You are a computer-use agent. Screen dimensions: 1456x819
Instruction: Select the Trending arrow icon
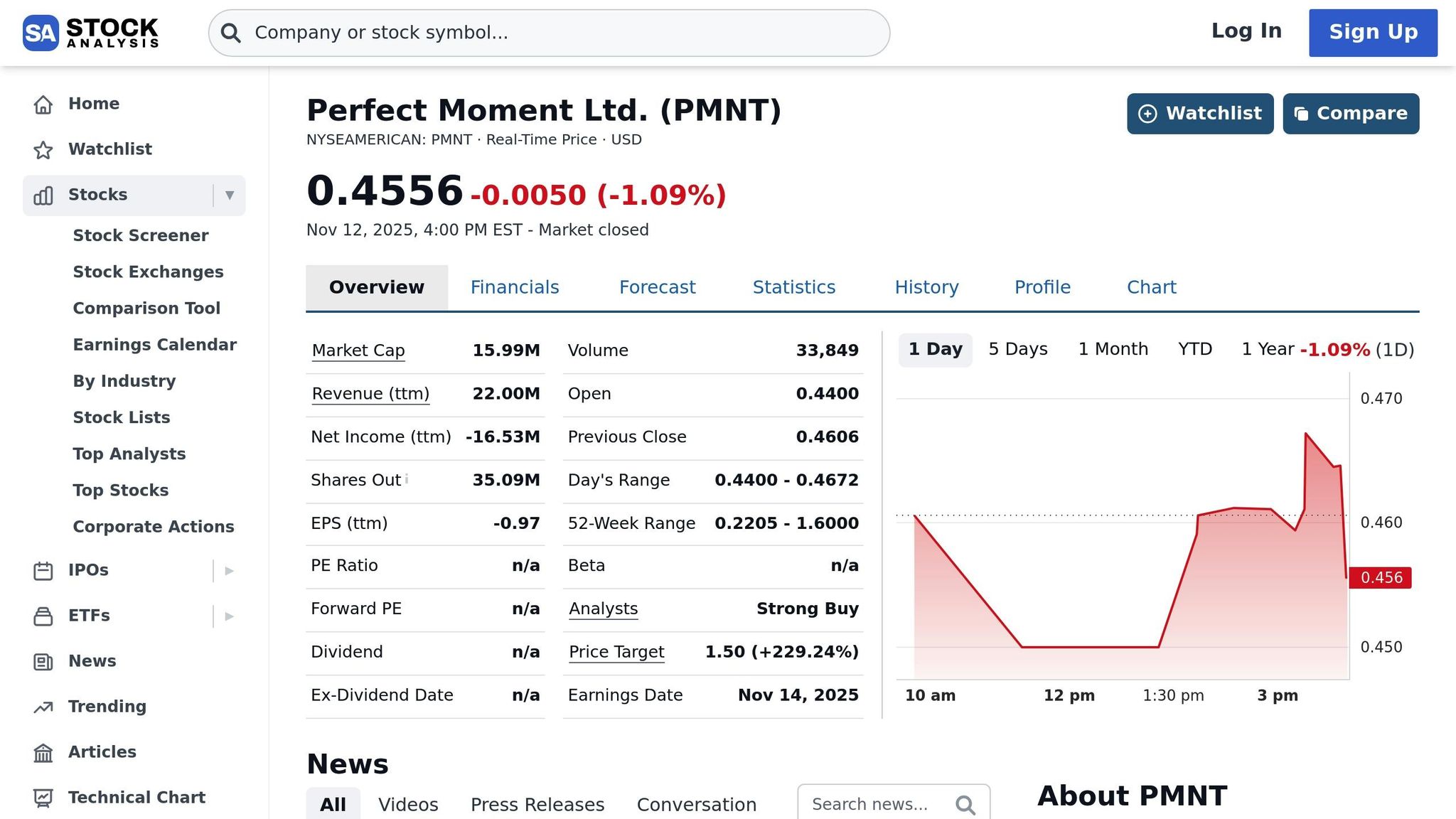(x=43, y=706)
